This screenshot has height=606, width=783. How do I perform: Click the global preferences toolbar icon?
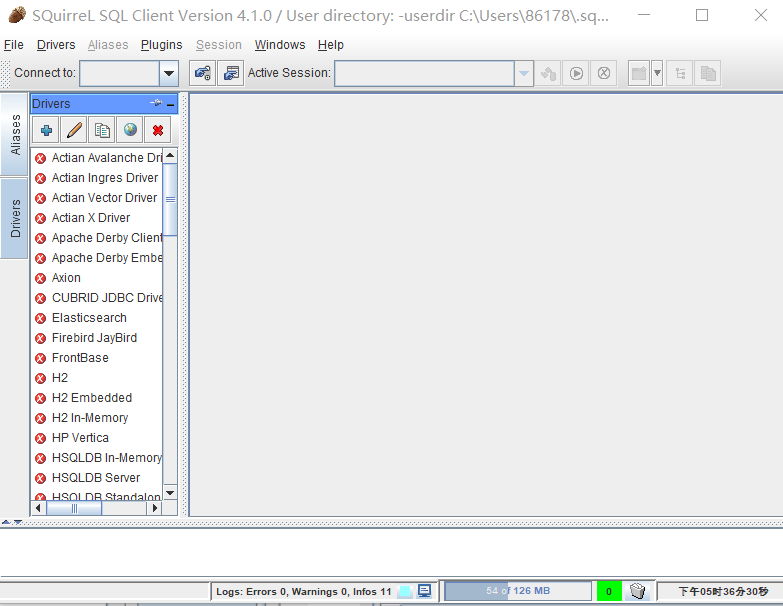click(202, 73)
